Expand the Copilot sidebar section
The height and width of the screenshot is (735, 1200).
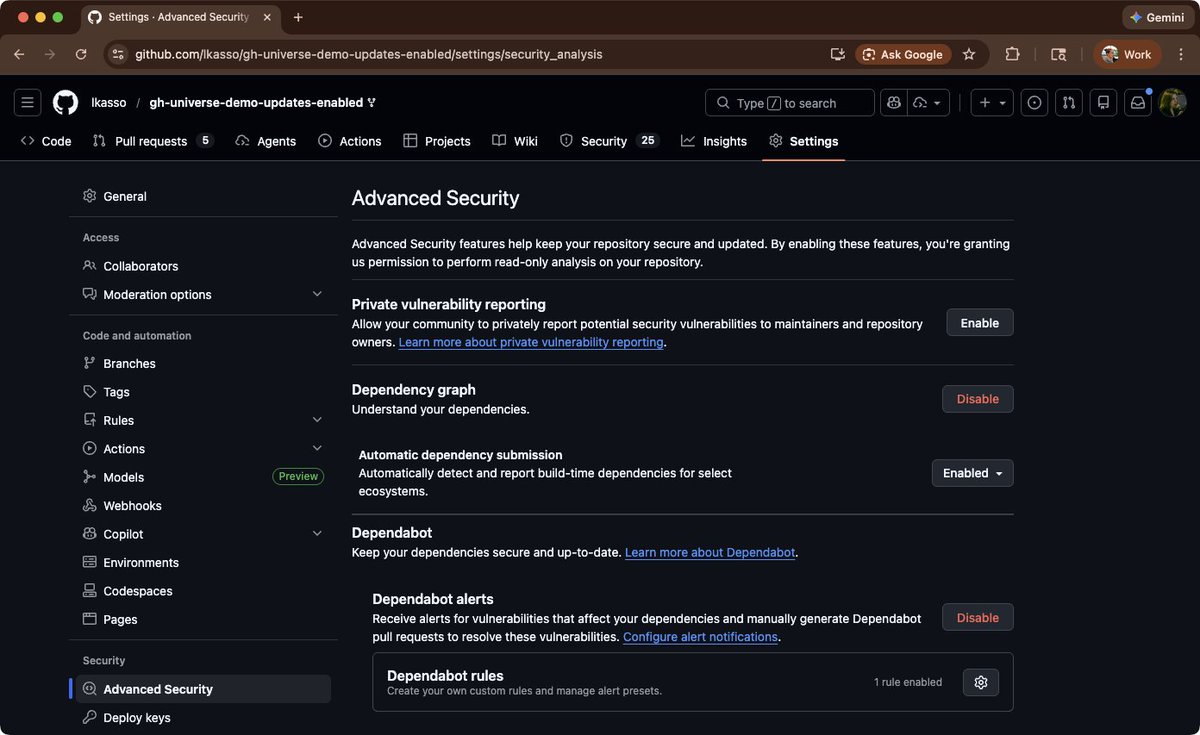(203, 534)
